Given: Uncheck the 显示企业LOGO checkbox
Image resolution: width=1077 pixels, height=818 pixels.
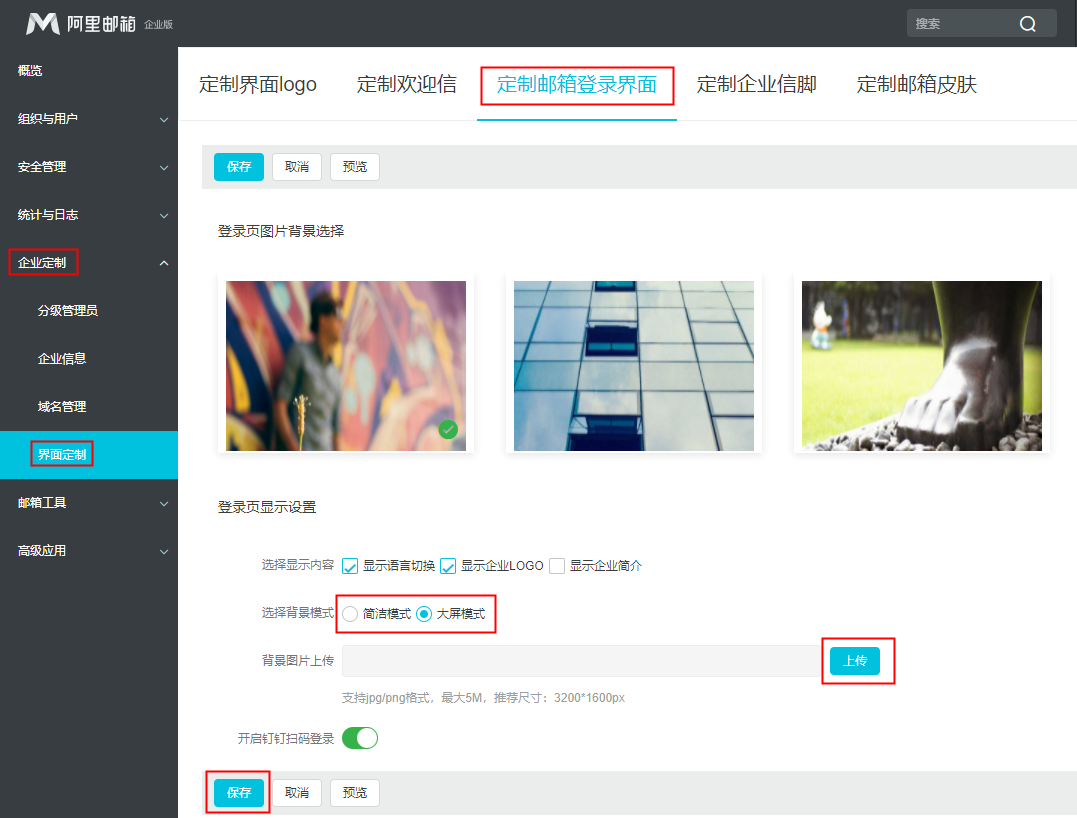Looking at the screenshot, I should click(x=449, y=566).
